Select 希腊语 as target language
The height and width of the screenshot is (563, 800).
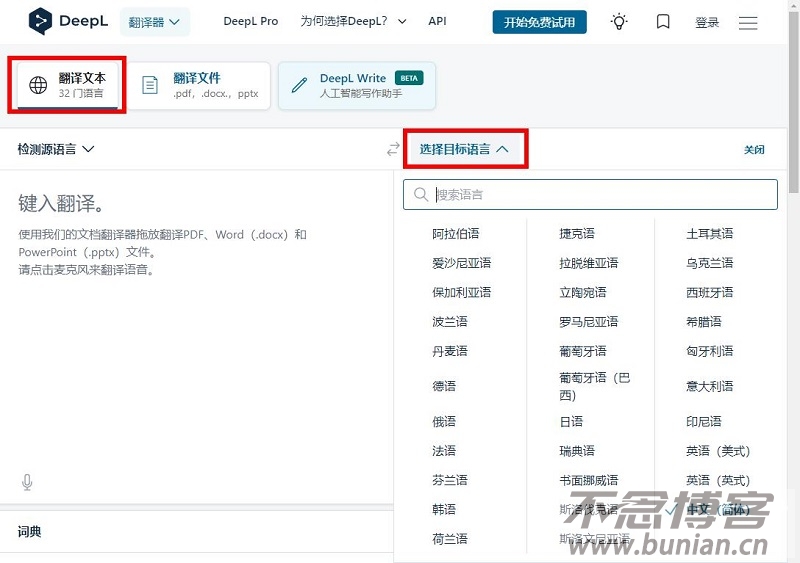click(704, 322)
